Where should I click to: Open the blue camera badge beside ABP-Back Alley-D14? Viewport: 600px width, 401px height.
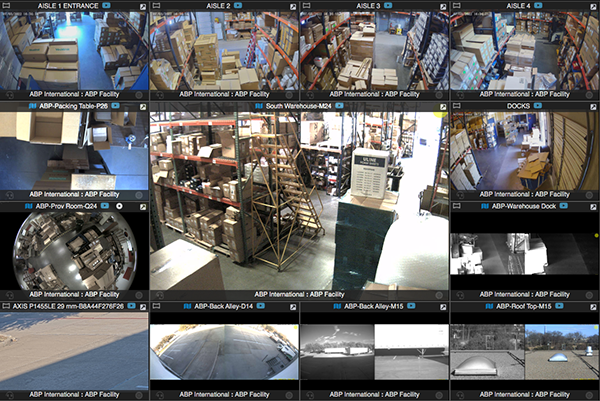coord(260,305)
